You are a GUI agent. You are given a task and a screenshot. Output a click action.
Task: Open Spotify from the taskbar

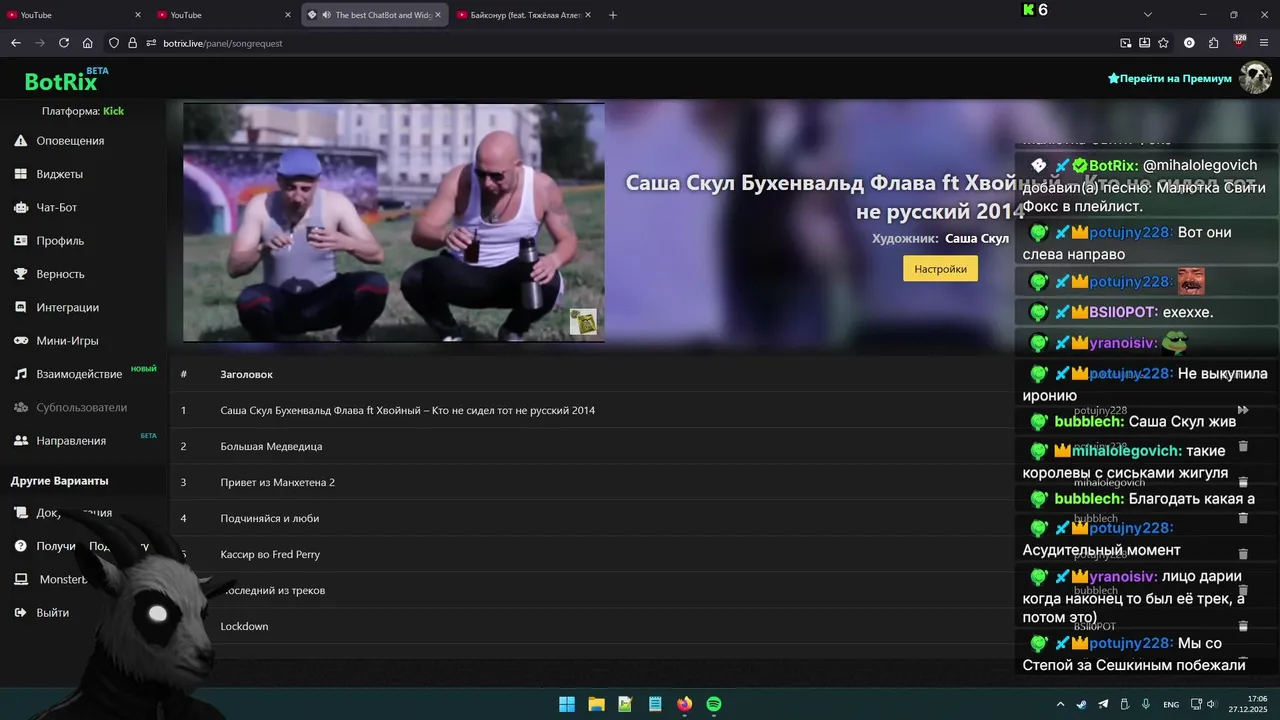coord(714,704)
